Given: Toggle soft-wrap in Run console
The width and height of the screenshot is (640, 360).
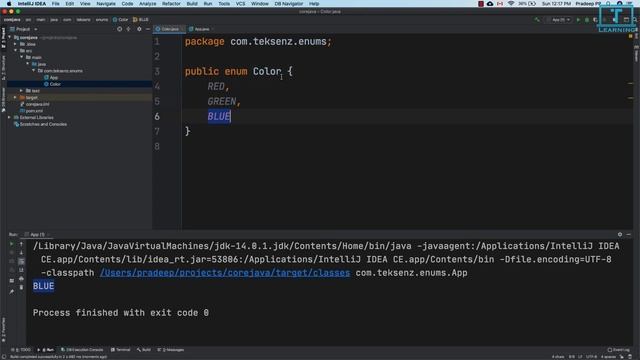Looking at the screenshot, I should point(21,261).
